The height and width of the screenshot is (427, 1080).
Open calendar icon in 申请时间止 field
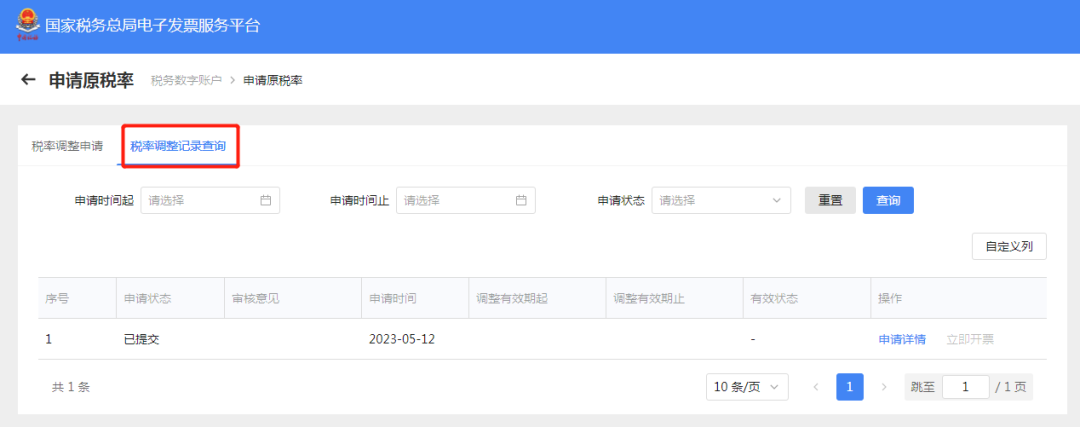[521, 200]
